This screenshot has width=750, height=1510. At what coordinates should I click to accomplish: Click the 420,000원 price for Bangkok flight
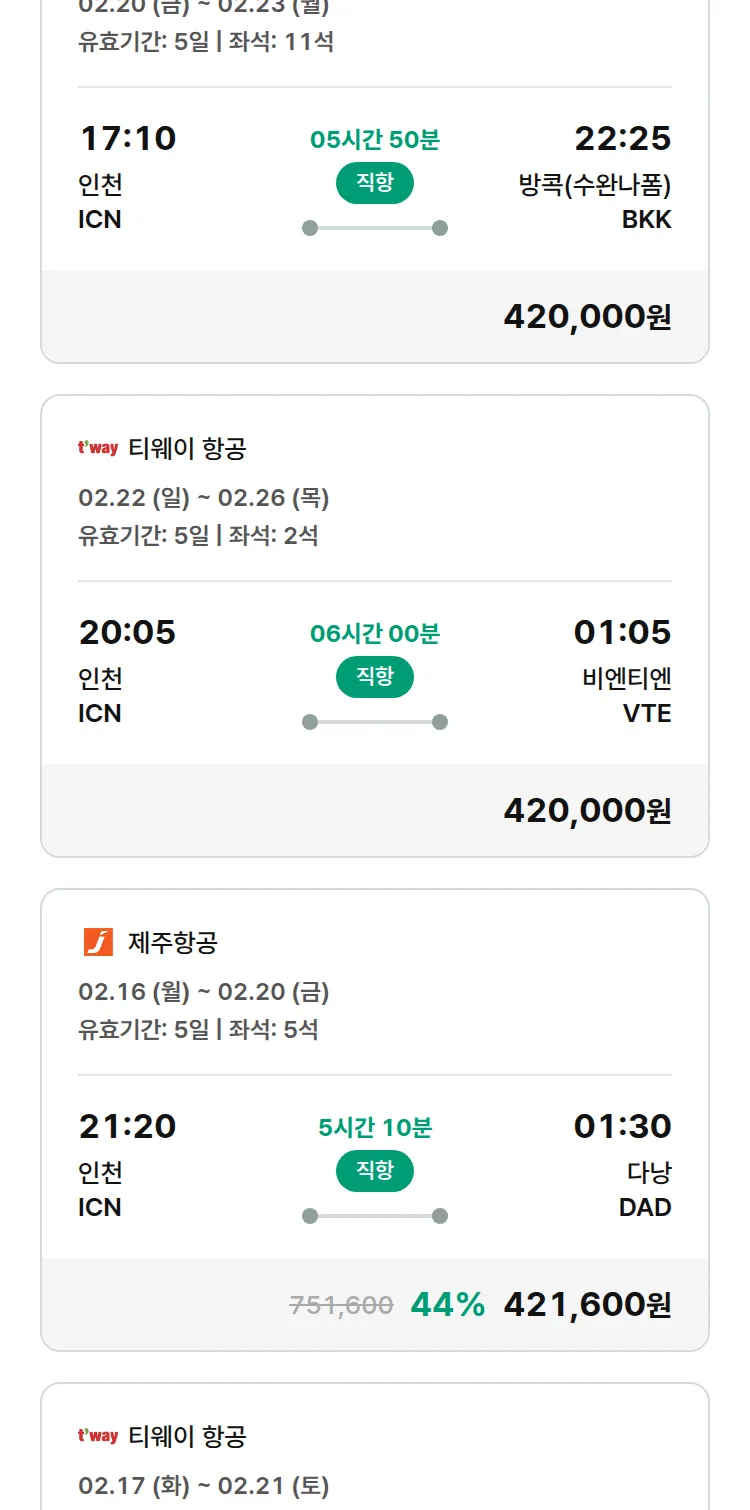tap(587, 317)
